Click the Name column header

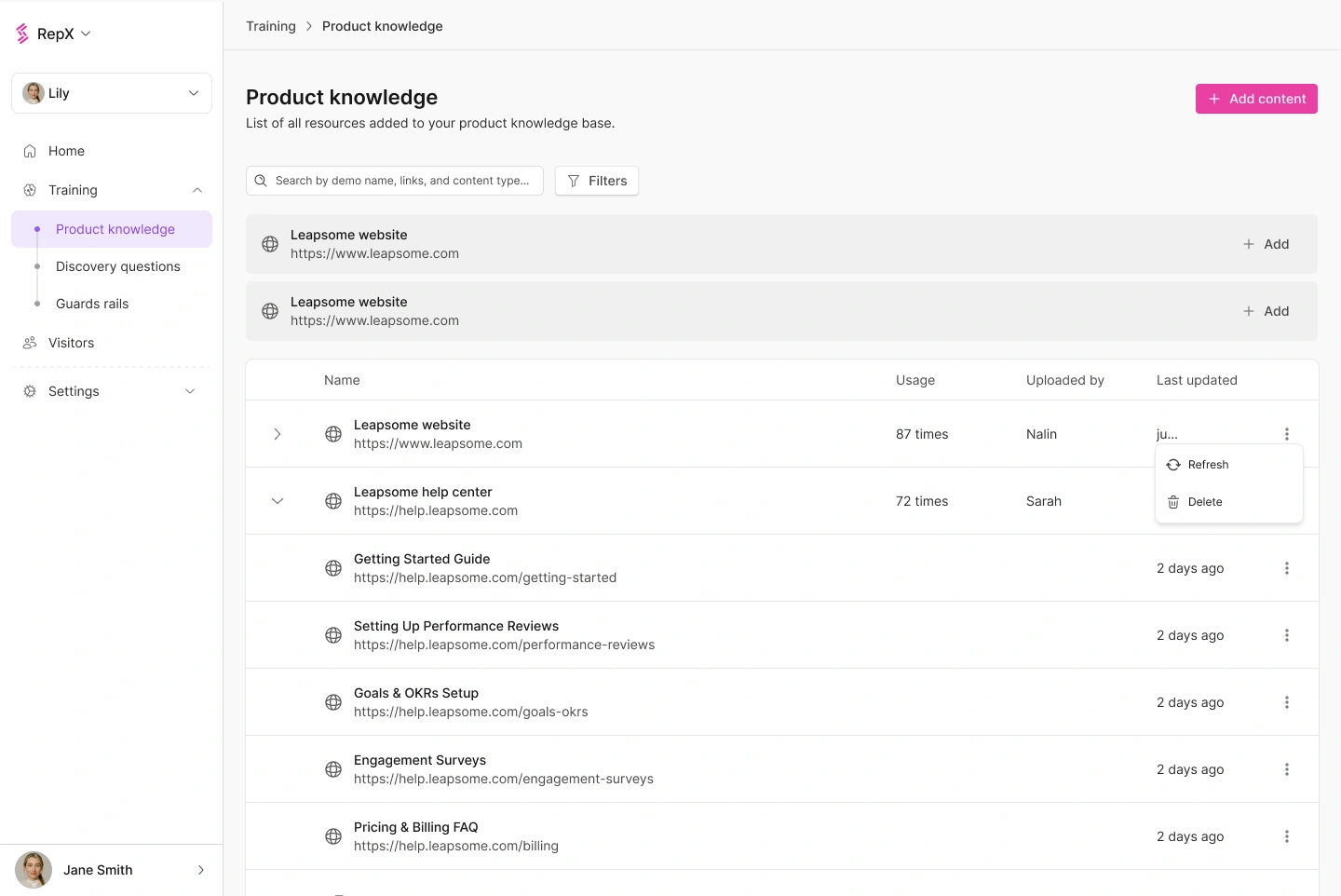click(x=342, y=380)
